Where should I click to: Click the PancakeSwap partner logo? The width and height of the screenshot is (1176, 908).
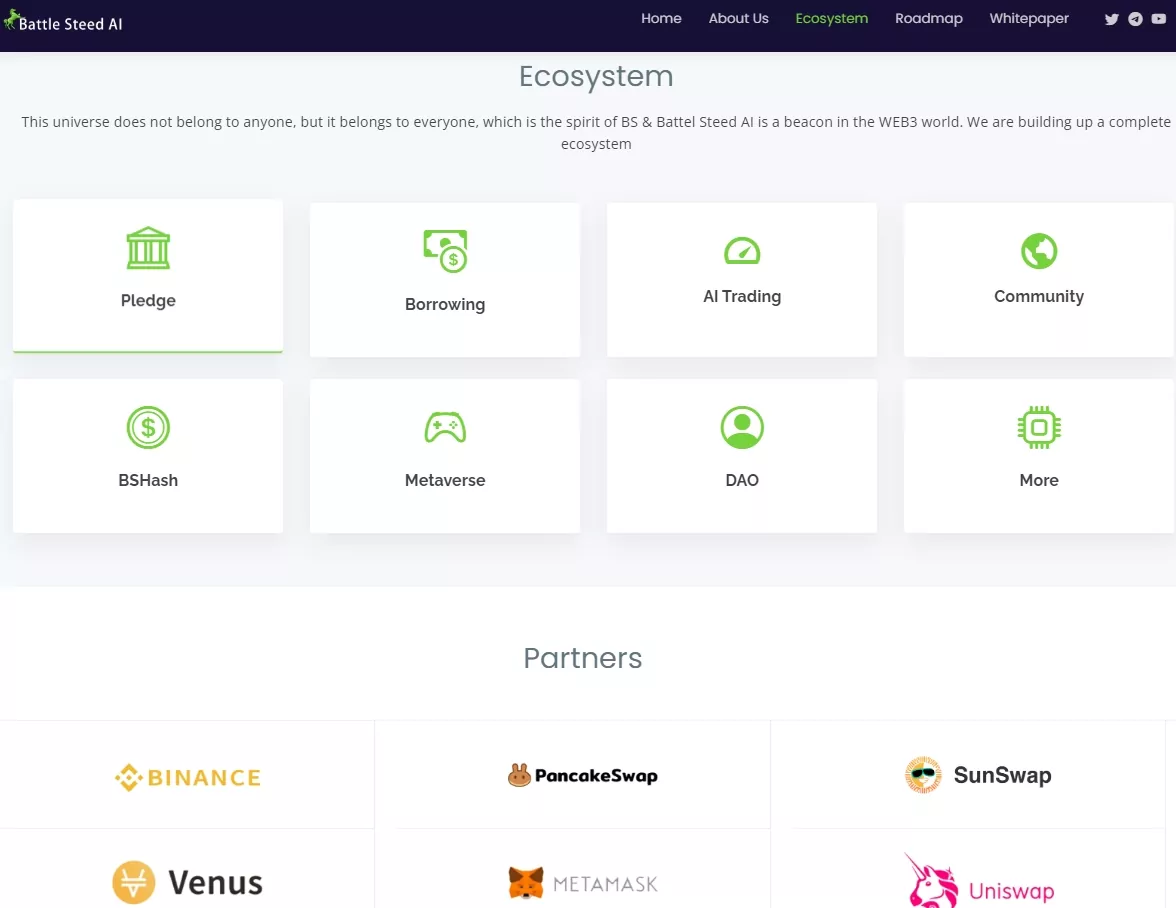click(x=583, y=775)
